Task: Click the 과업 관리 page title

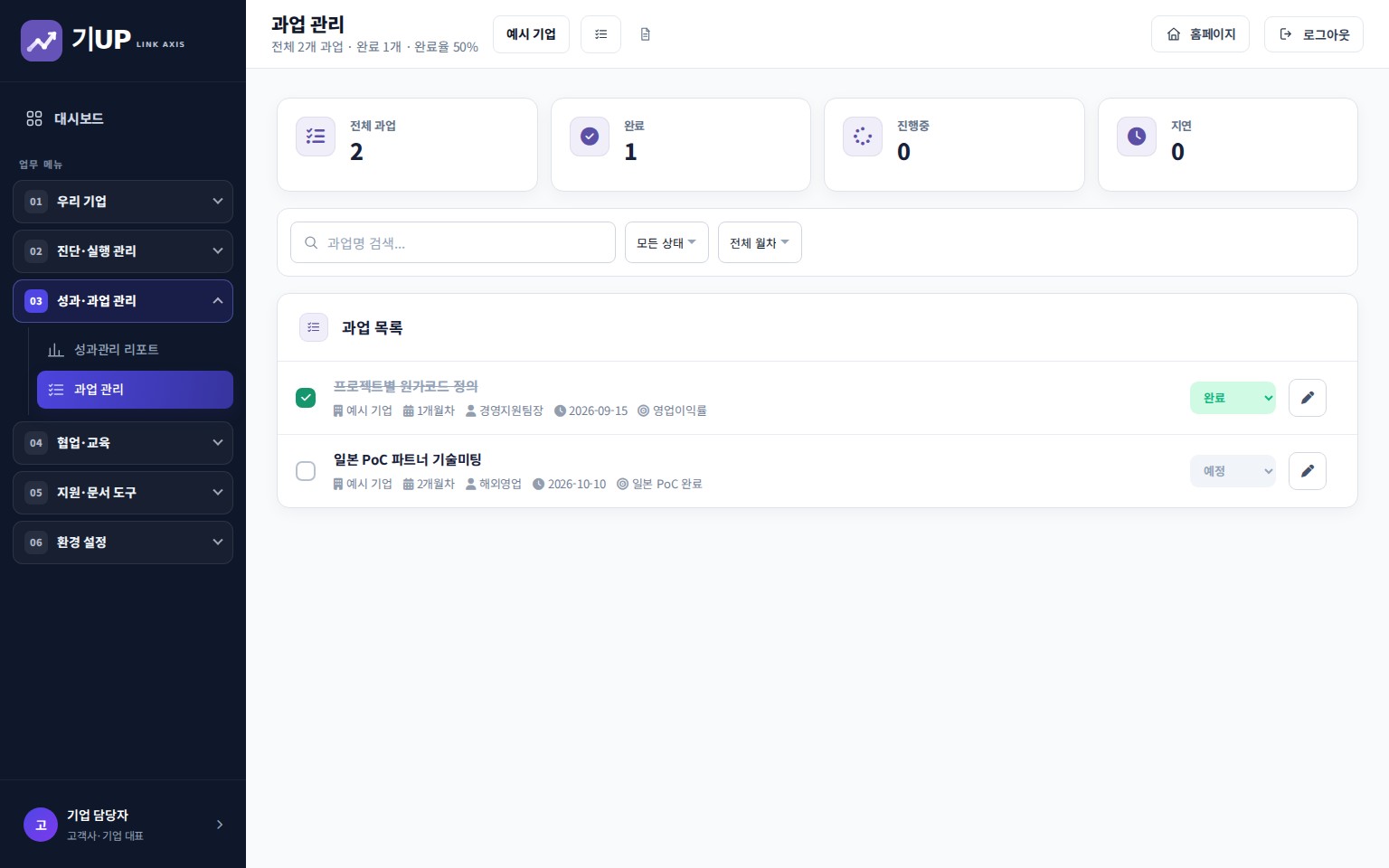Action: (307, 24)
